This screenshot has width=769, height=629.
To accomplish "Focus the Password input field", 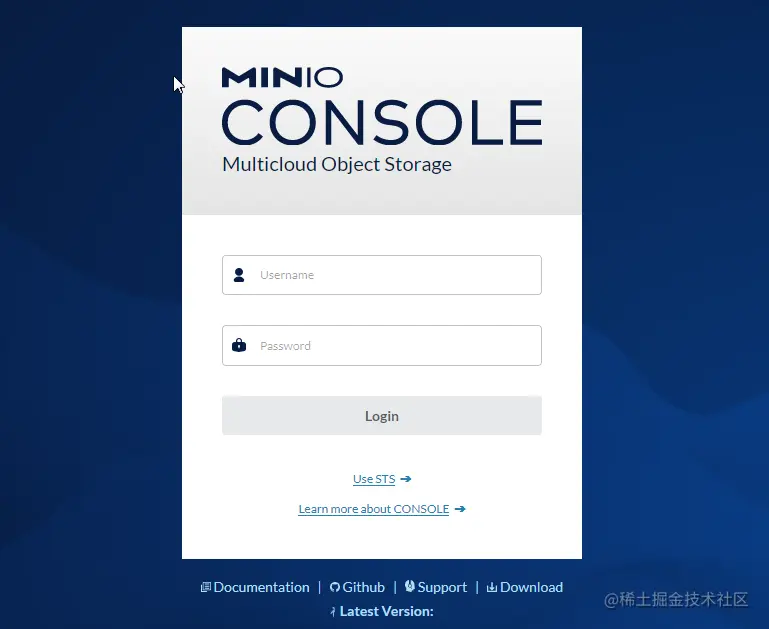I will point(382,345).
